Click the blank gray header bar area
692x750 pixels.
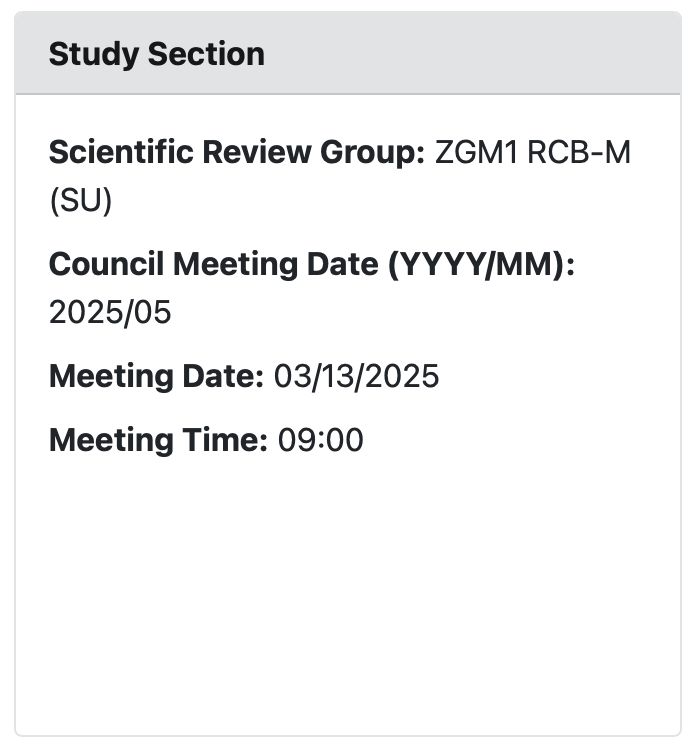click(470, 54)
